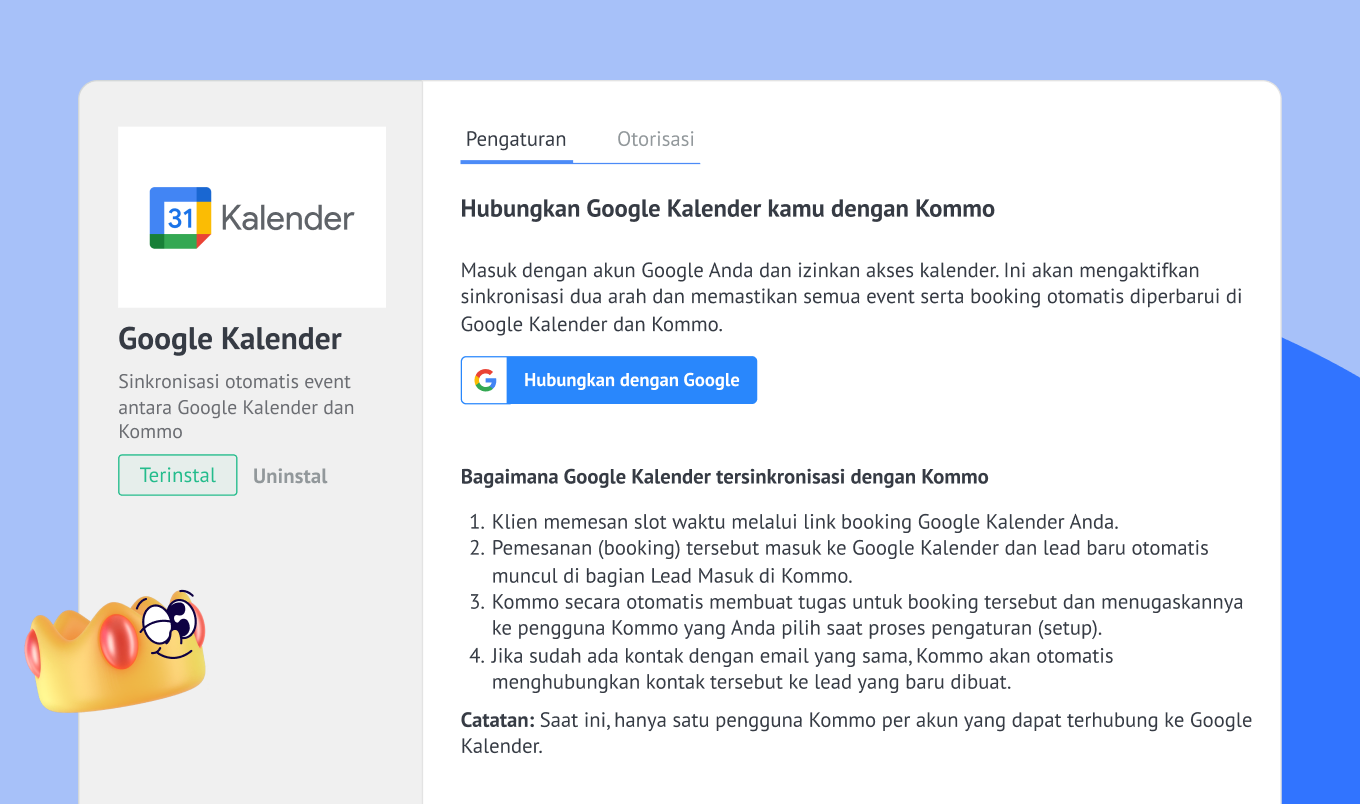Click the Kalender wordmark in the logo
1360x804 pixels.
[287, 218]
